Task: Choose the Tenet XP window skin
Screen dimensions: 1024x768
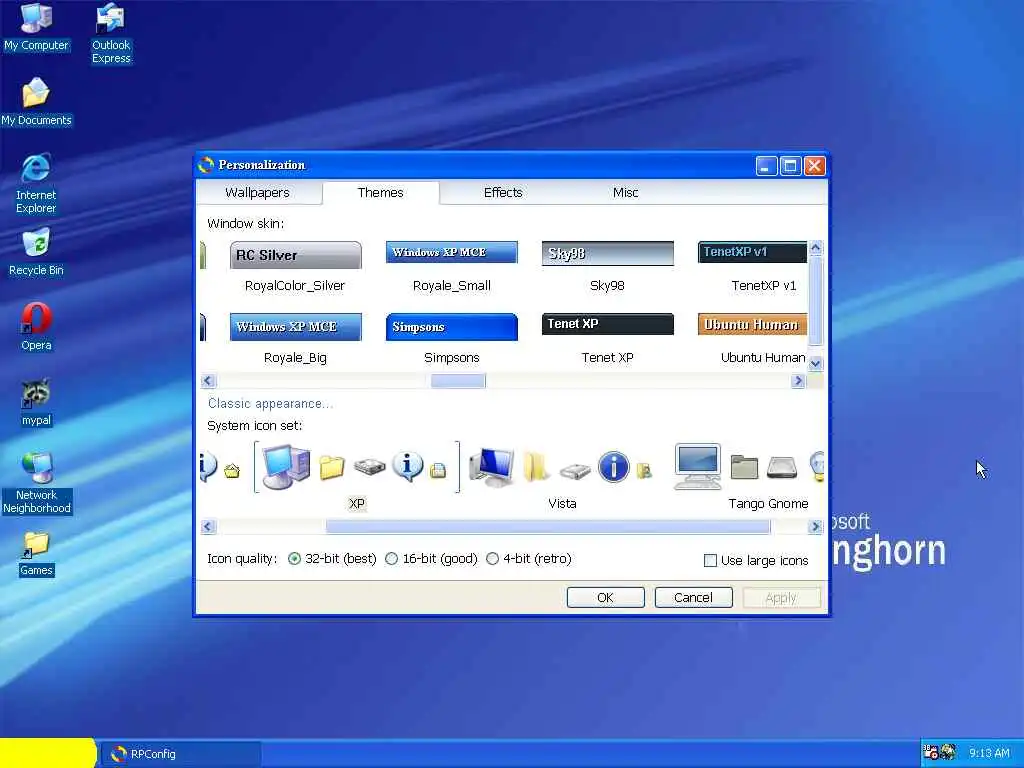Action: coord(607,340)
